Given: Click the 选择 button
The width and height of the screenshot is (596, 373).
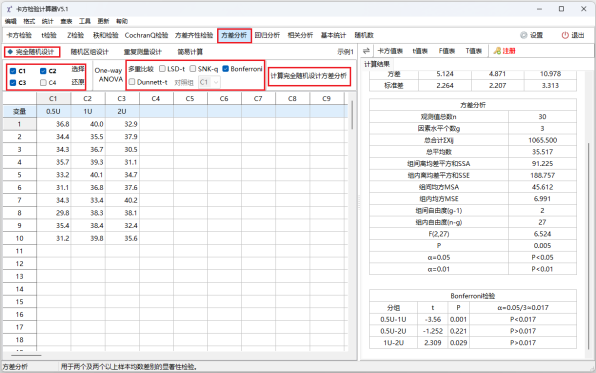Looking at the screenshot, I should click(x=78, y=69).
